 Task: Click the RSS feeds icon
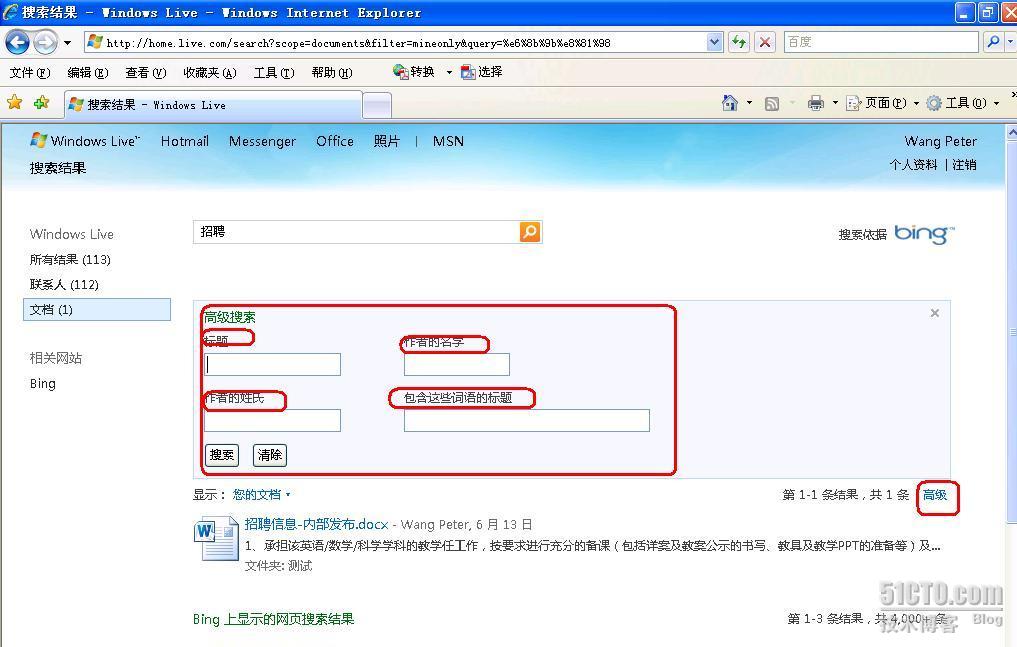[x=772, y=103]
